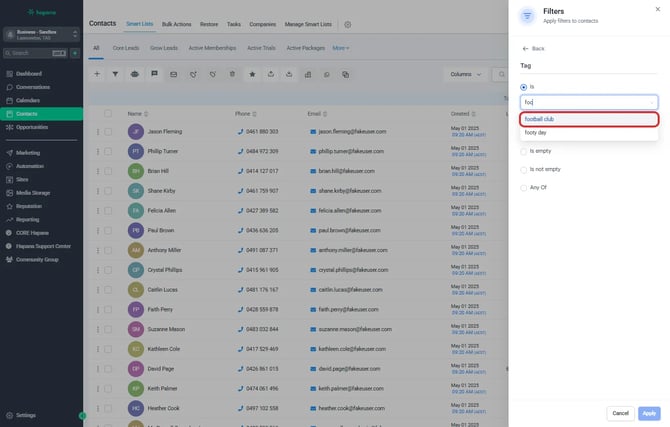The height and width of the screenshot is (427, 670).
Task: Select the 'Is empty' radio option
Action: pyautogui.click(x=524, y=151)
